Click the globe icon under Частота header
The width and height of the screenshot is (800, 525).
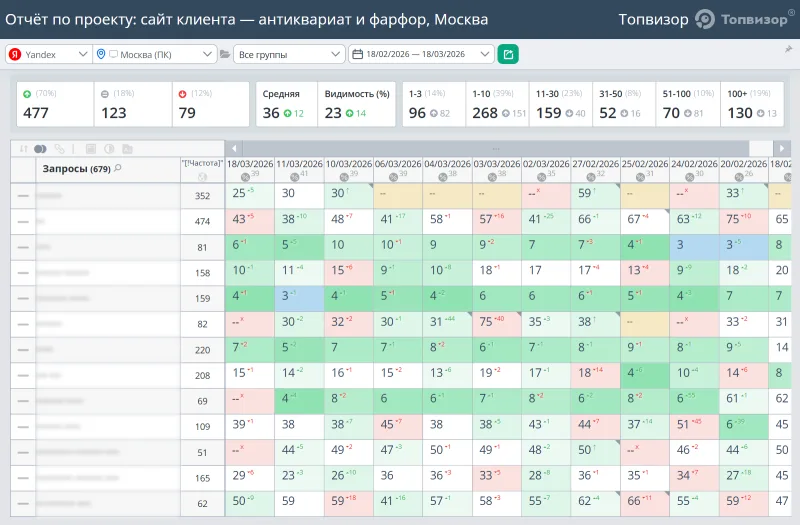point(203,177)
